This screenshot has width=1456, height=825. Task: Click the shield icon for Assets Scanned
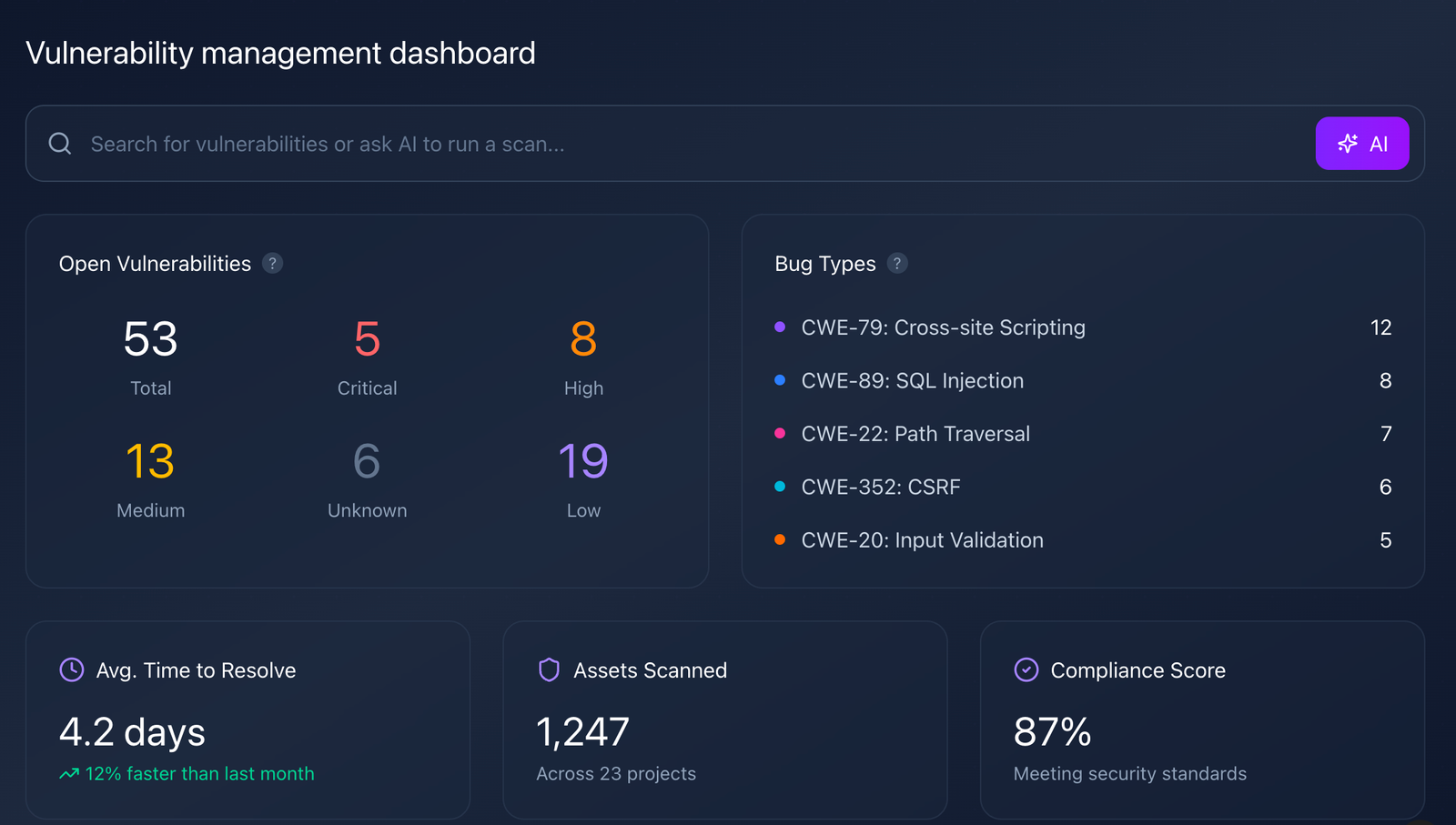point(549,670)
